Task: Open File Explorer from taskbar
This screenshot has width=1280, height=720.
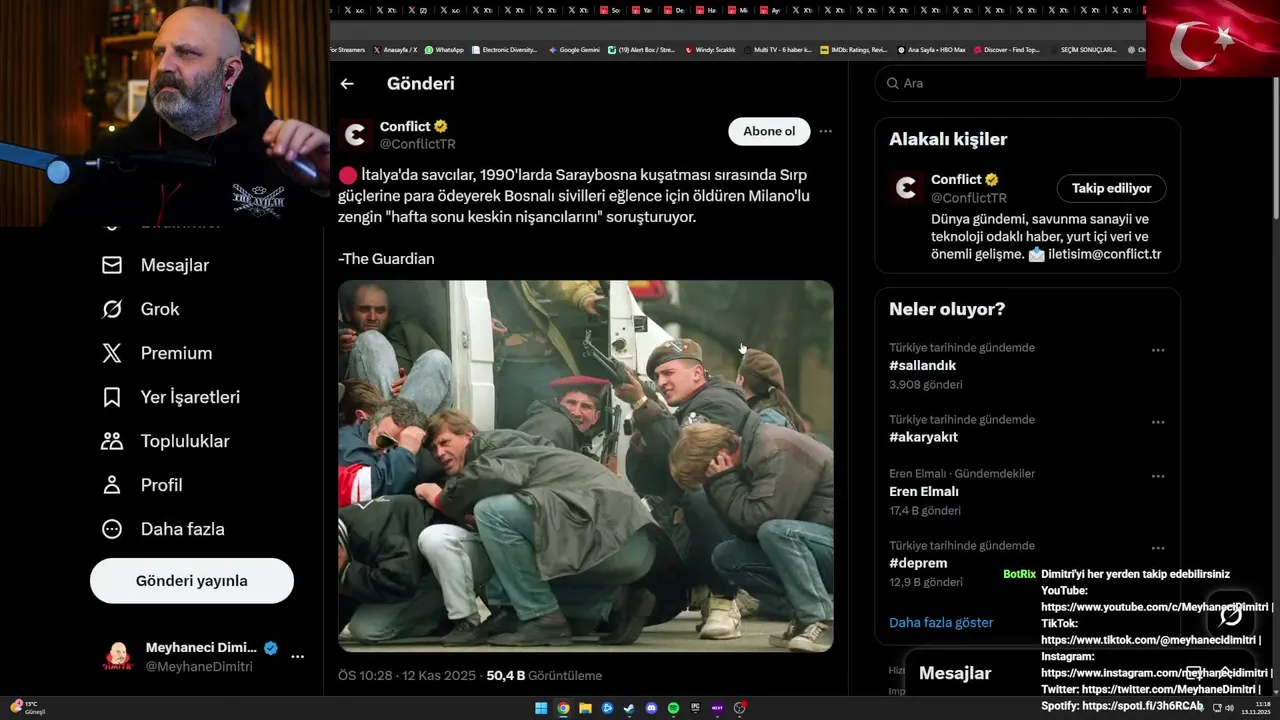Action: point(585,708)
